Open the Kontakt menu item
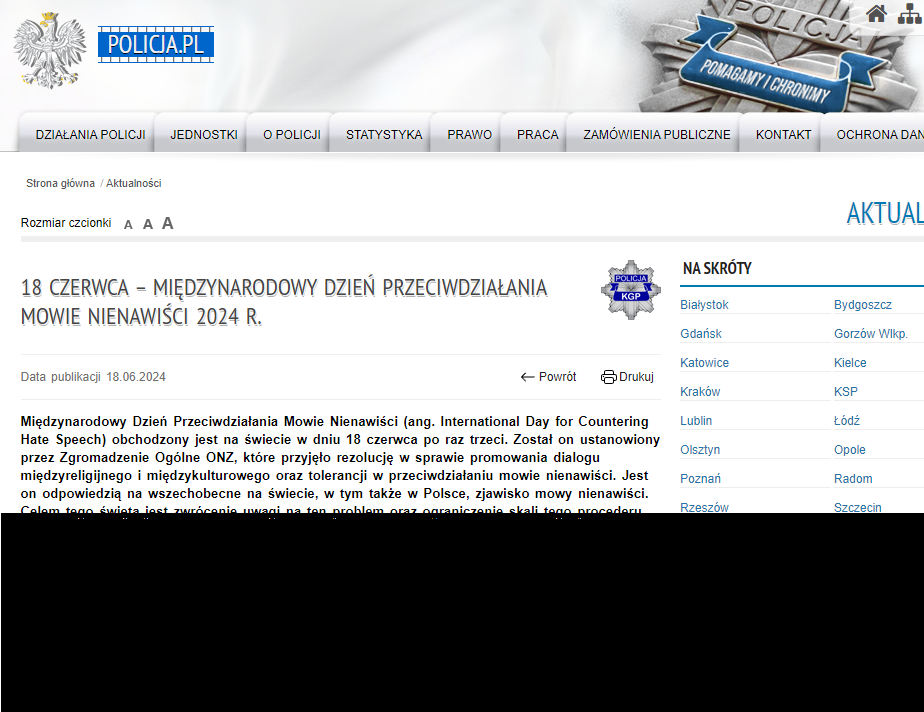 point(783,135)
